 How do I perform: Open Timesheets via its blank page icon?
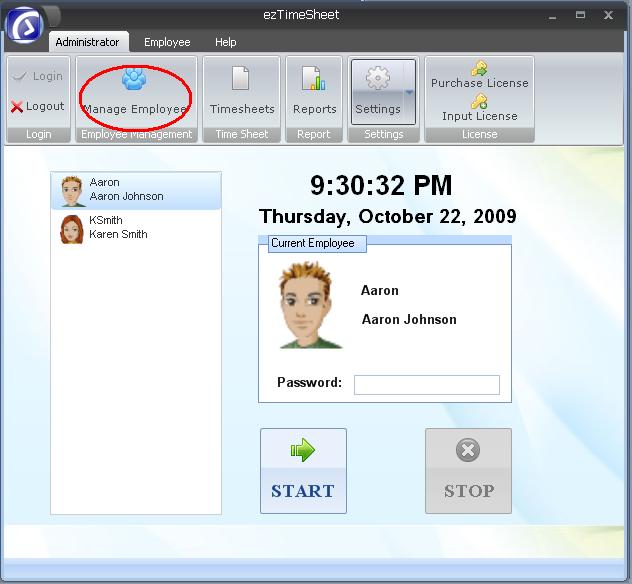pyautogui.click(x=241, y=78)
